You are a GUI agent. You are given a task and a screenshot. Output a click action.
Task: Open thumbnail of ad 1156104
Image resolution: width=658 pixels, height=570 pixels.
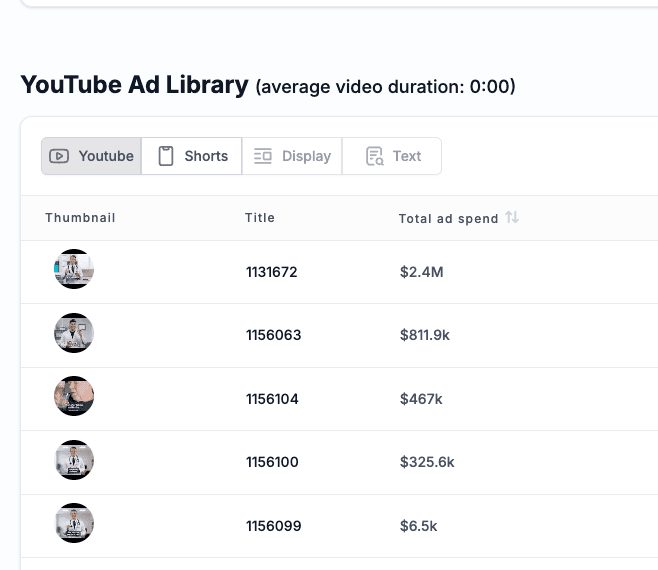[74, 396]
